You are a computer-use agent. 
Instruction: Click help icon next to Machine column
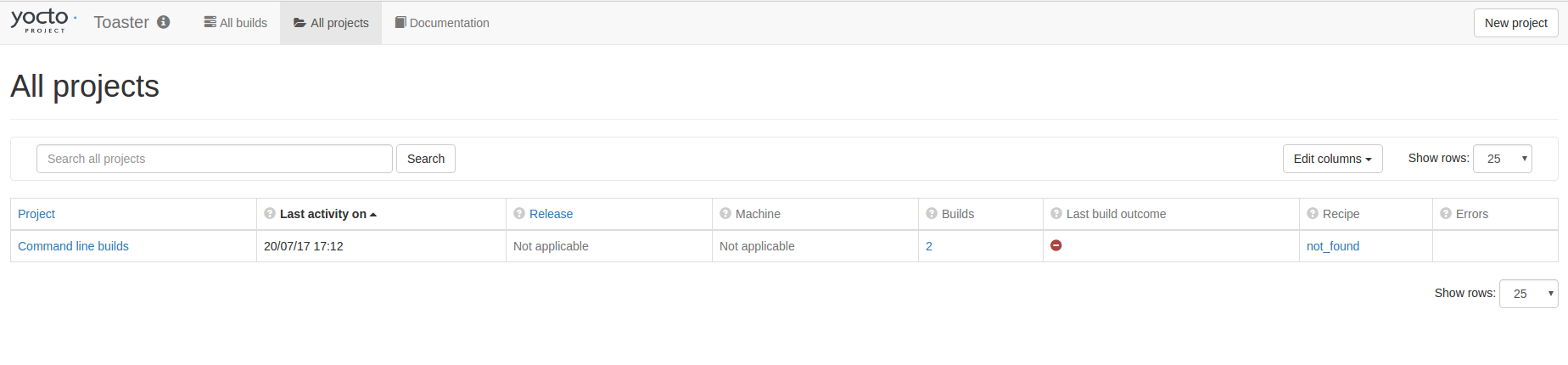[x=725, y=214]
